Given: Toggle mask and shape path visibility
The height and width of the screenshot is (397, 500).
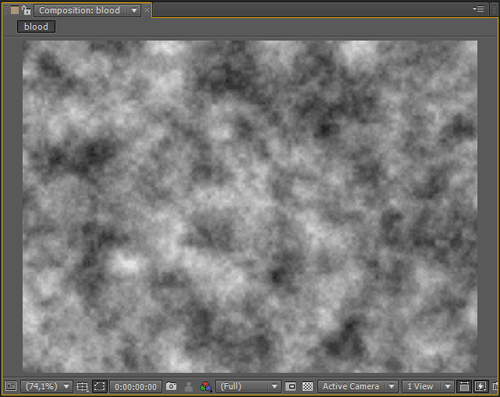Looking at the screenshot, I should coord(99,386).
